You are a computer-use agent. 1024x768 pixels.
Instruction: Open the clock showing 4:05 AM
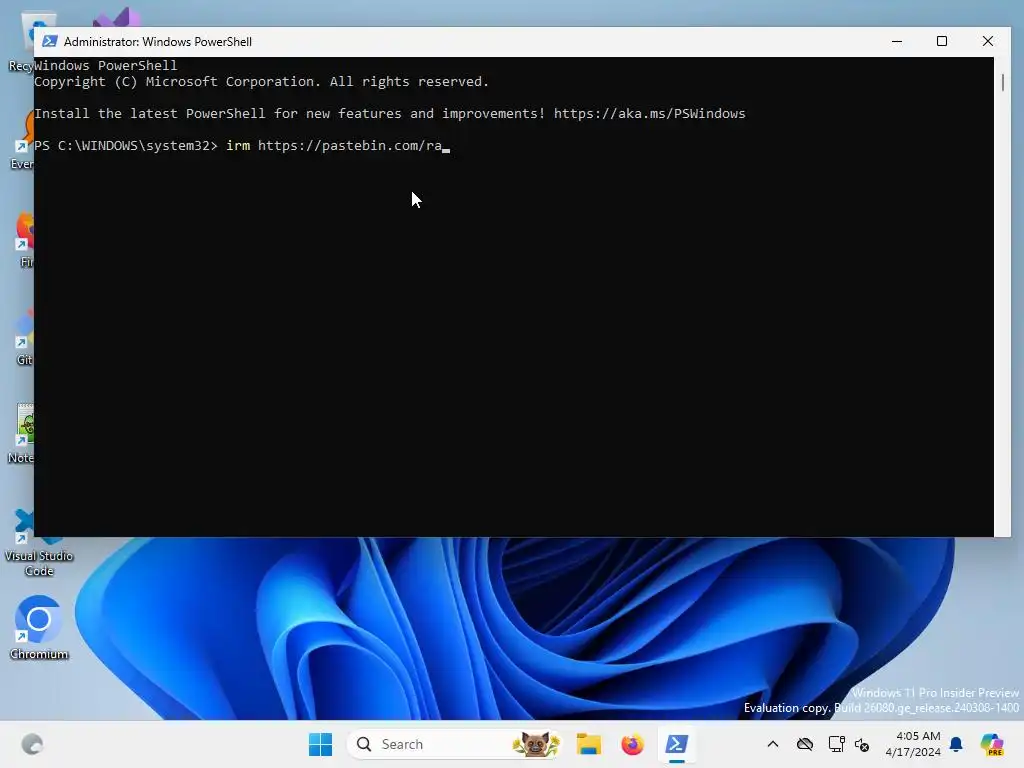[x=913, y=744]
